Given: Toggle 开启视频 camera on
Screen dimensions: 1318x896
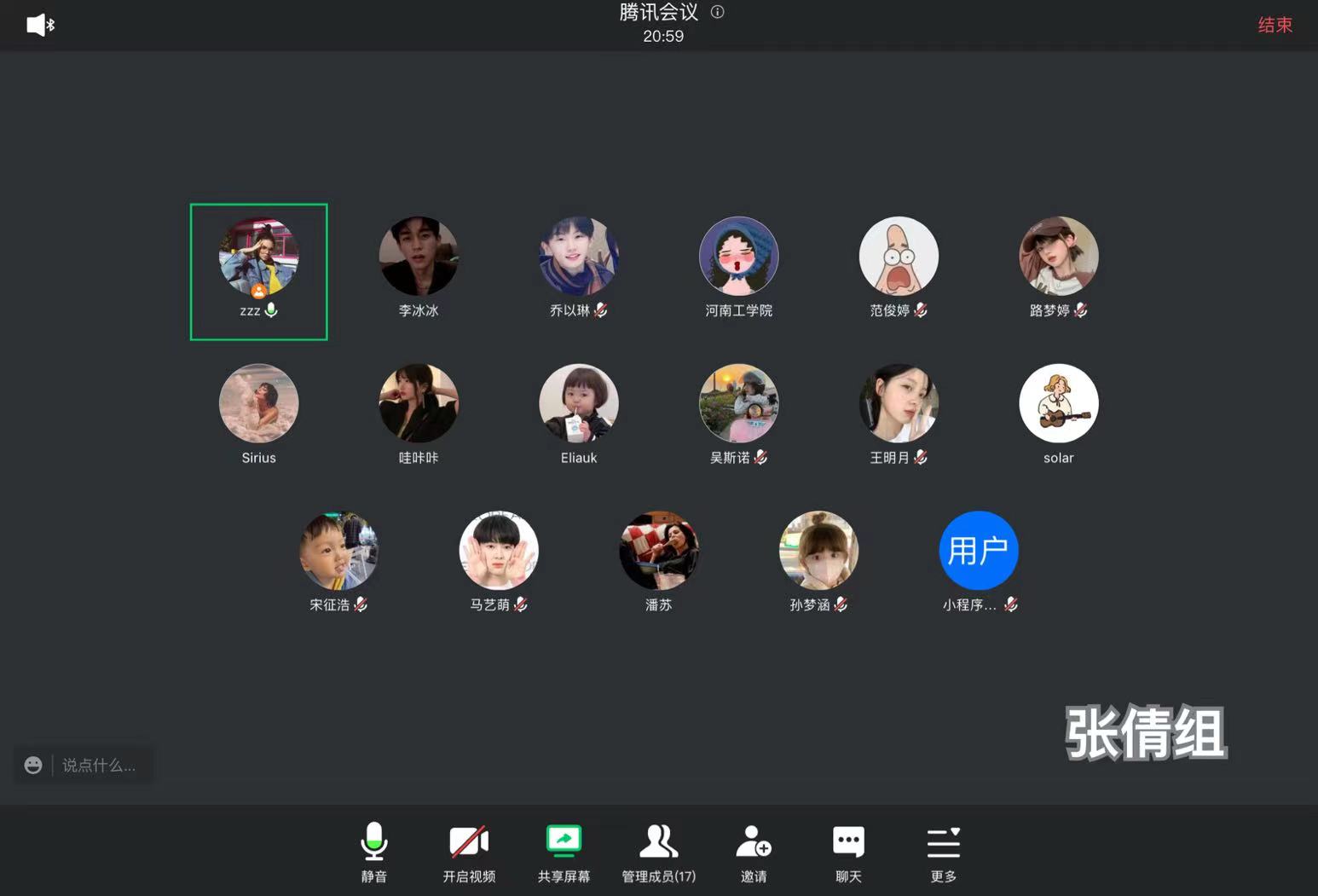Looking at the screenshot, I should (469, 842).
